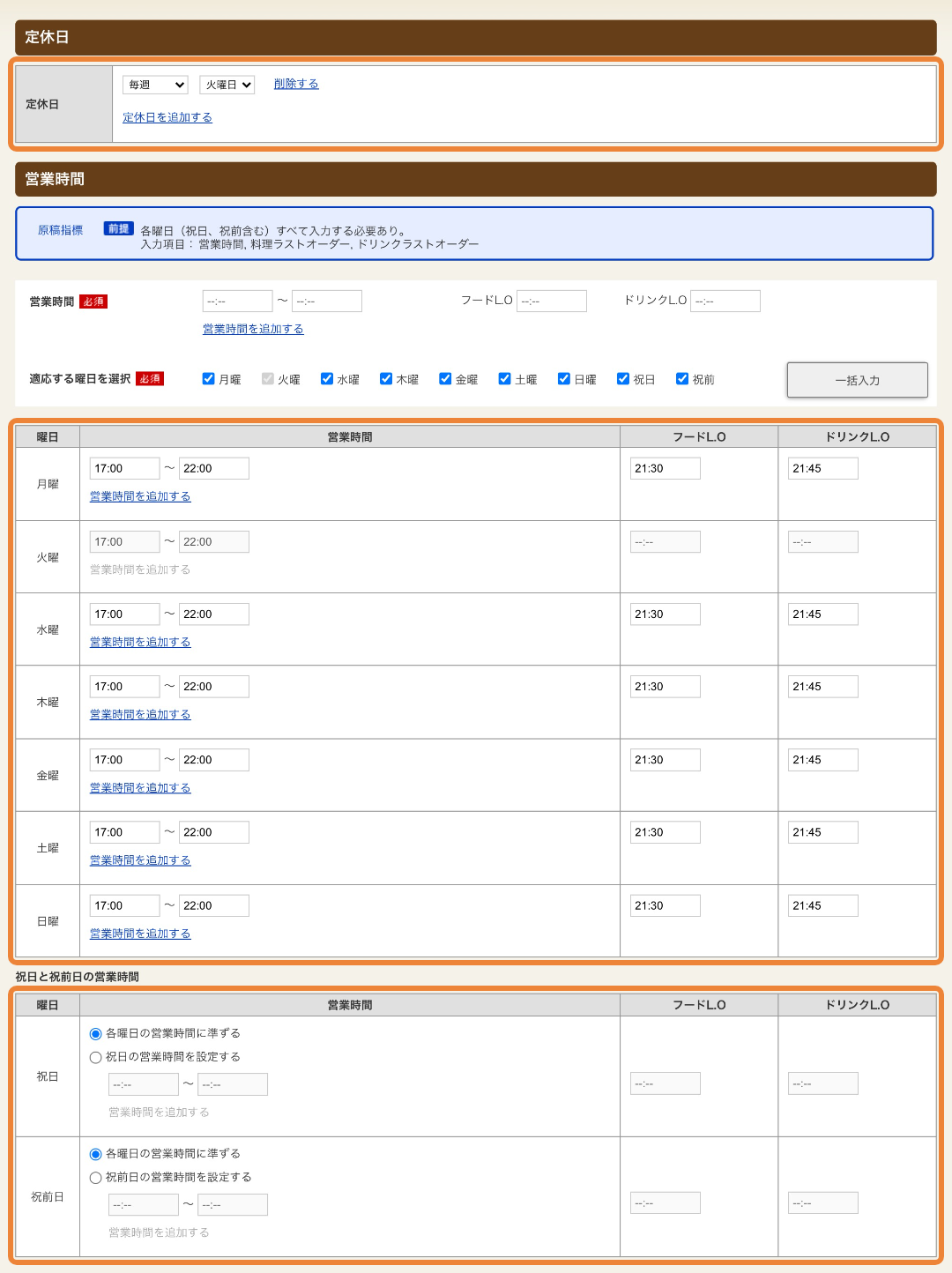The height and width of the screenshot is (1273, 952).
Task: Uncheck the 月曜 checkbox
Action: [x=208, y=378]
